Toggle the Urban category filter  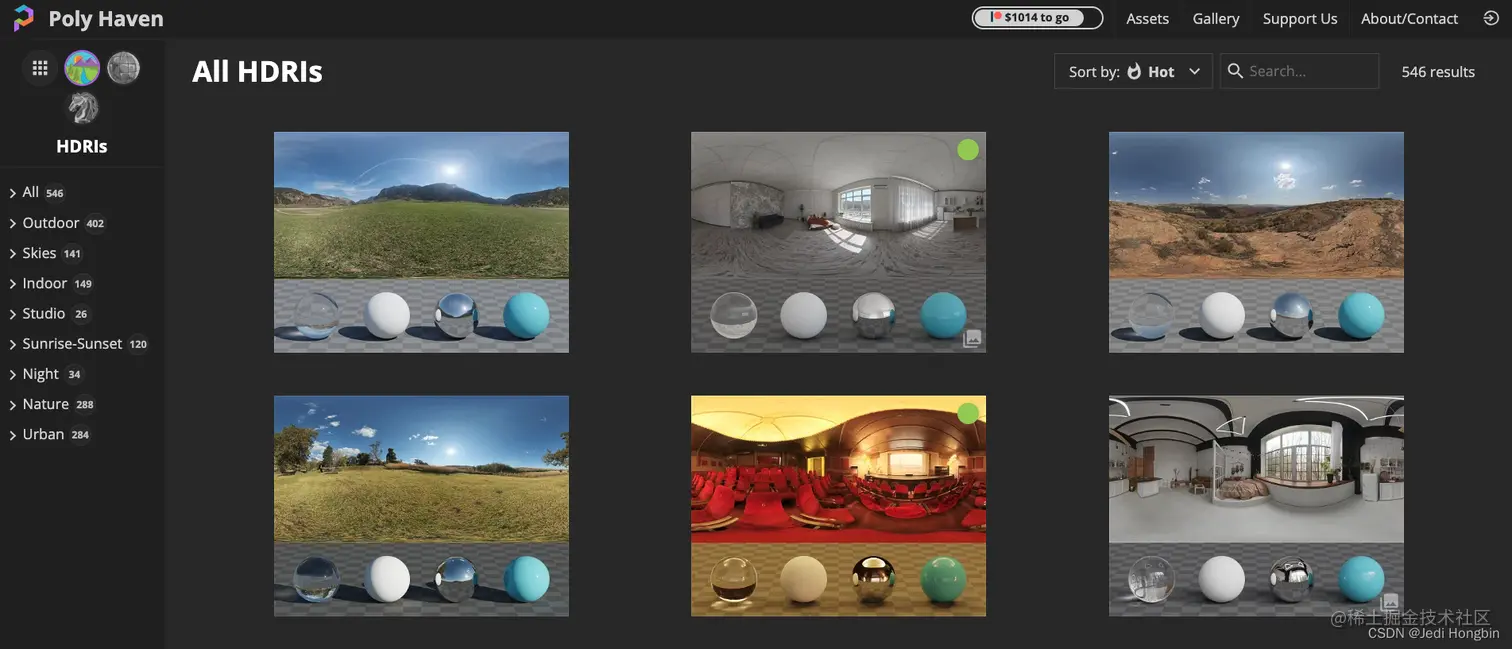click(x=43, y=434)
